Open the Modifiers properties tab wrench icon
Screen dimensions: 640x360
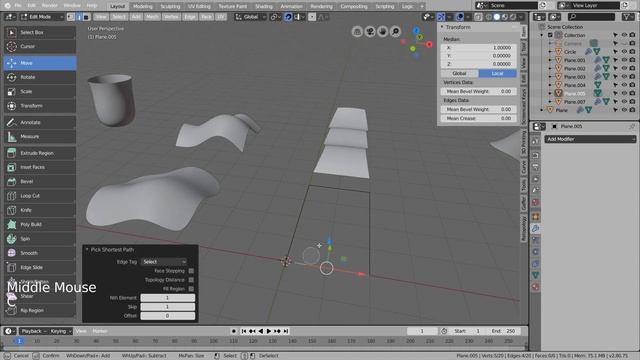pyautogui.click(x=536, y=229)
